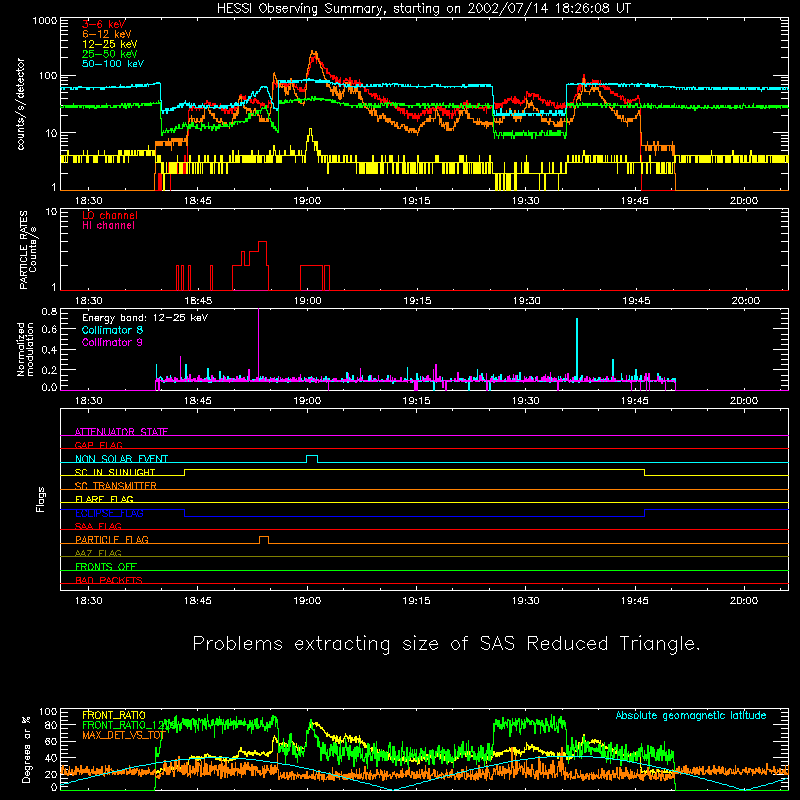The width and height of the screenshot is (800, 800).
Task: Click the 100 tick on the counts/s/detector axis
Action: coord(47,76)
